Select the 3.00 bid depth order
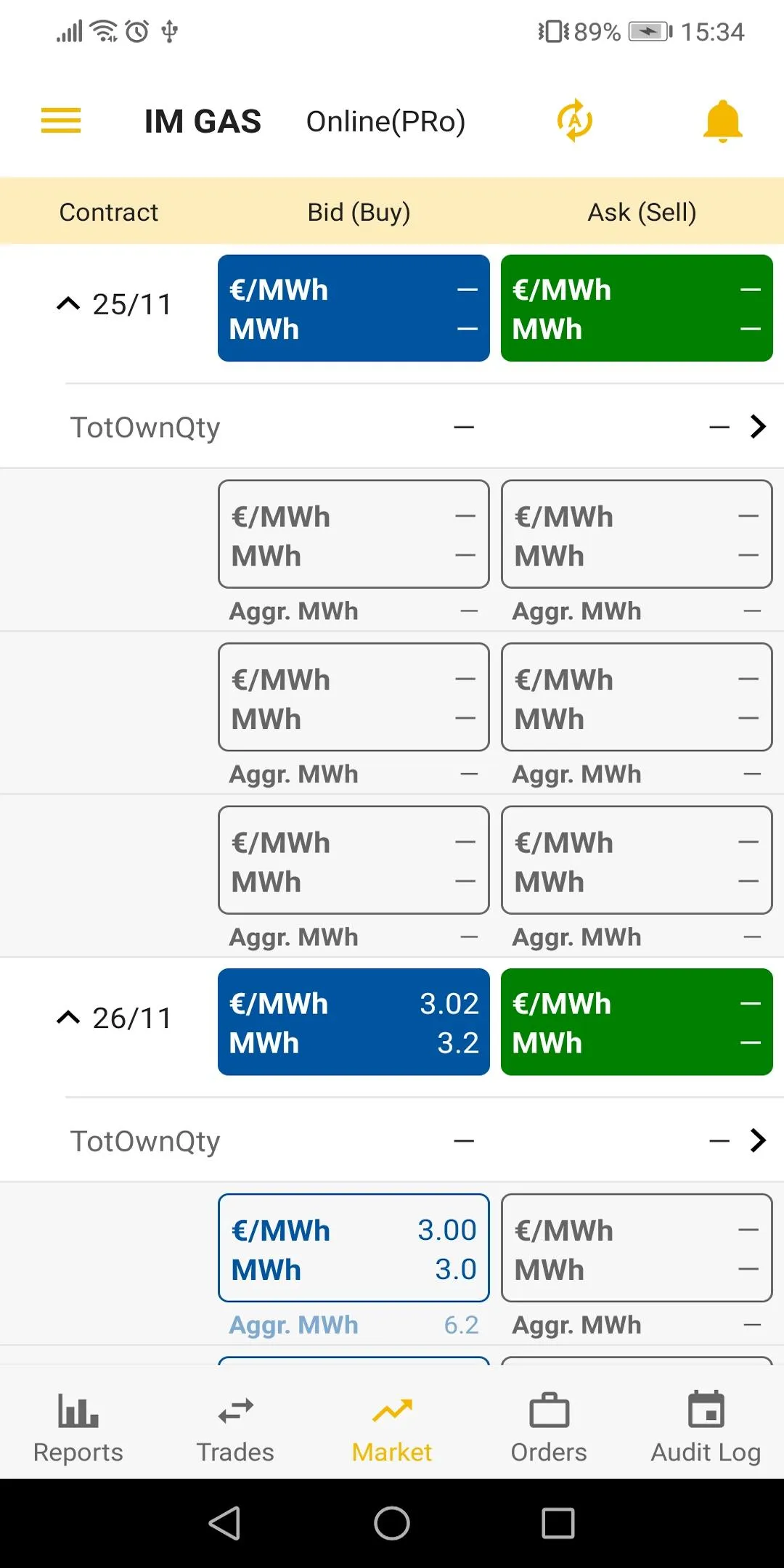This screenshot has width=784, height=1568. pos(354,1248)
